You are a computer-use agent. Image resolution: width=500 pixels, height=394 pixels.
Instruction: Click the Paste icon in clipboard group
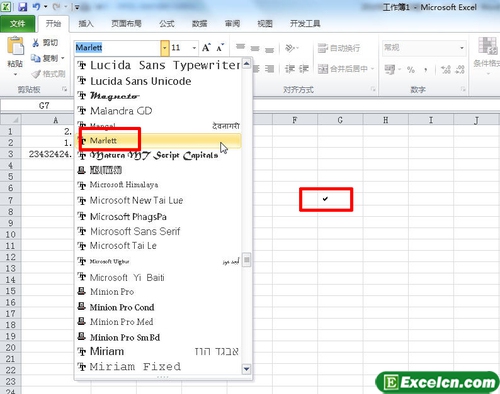click(15, 46)
